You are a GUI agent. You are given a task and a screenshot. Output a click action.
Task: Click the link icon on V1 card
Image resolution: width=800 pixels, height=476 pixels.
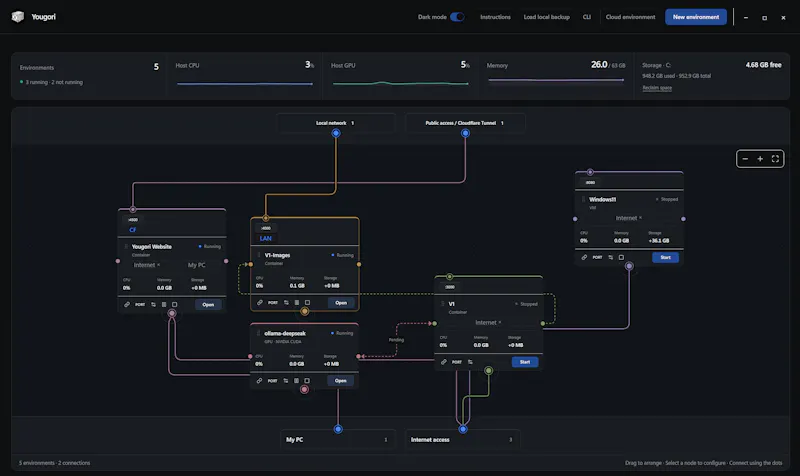(x=443, y=362)
